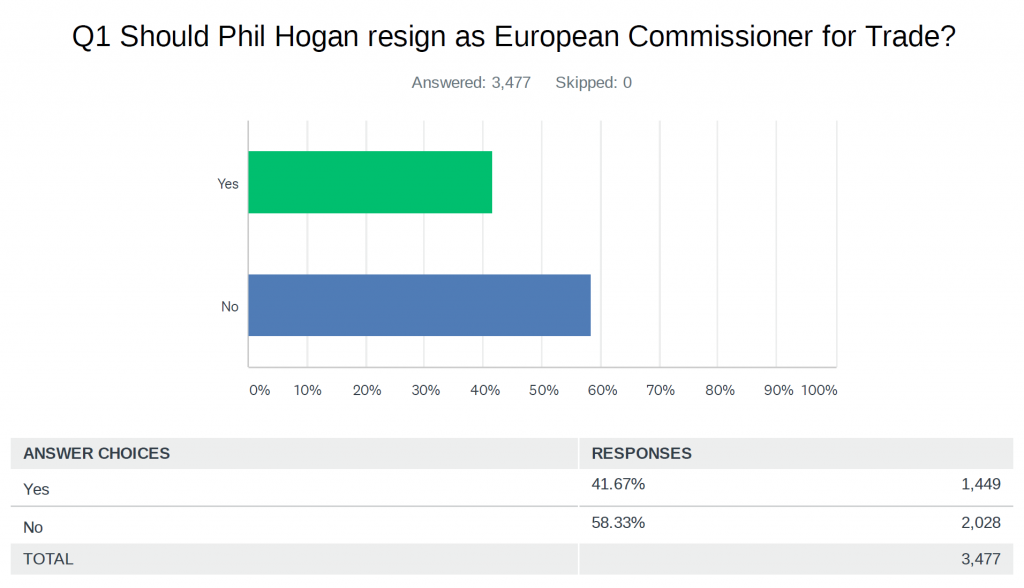Click the survey question title

(514, 39)
